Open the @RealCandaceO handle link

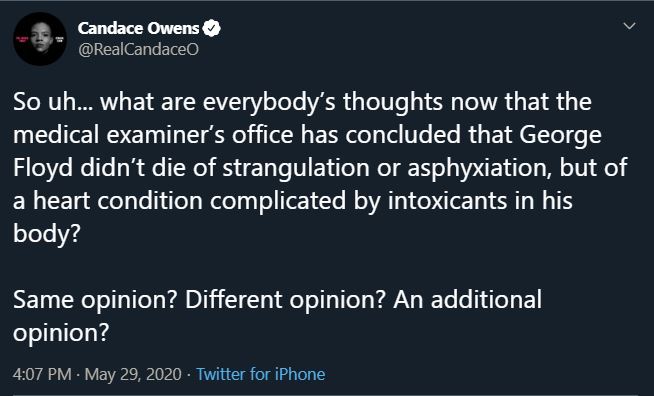(x=138, y=50)
